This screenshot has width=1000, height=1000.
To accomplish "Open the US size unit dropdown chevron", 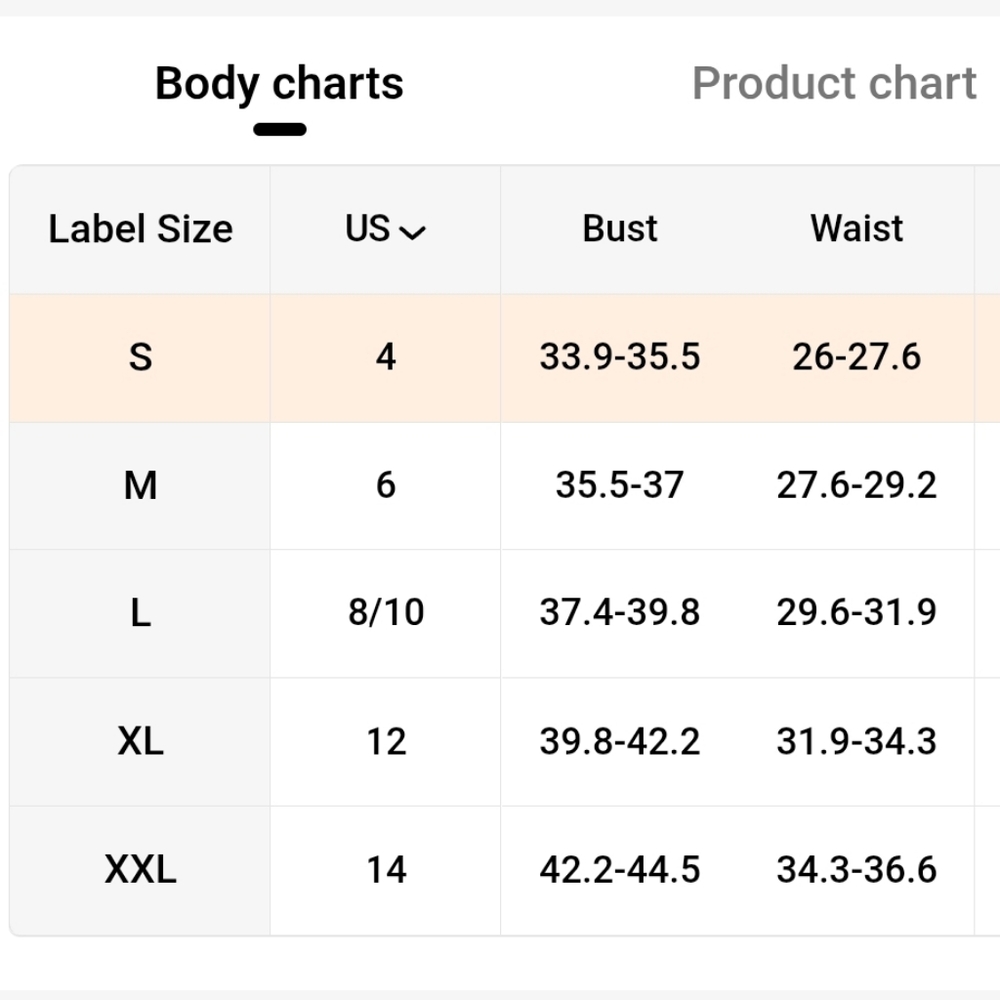I will 412,232.
